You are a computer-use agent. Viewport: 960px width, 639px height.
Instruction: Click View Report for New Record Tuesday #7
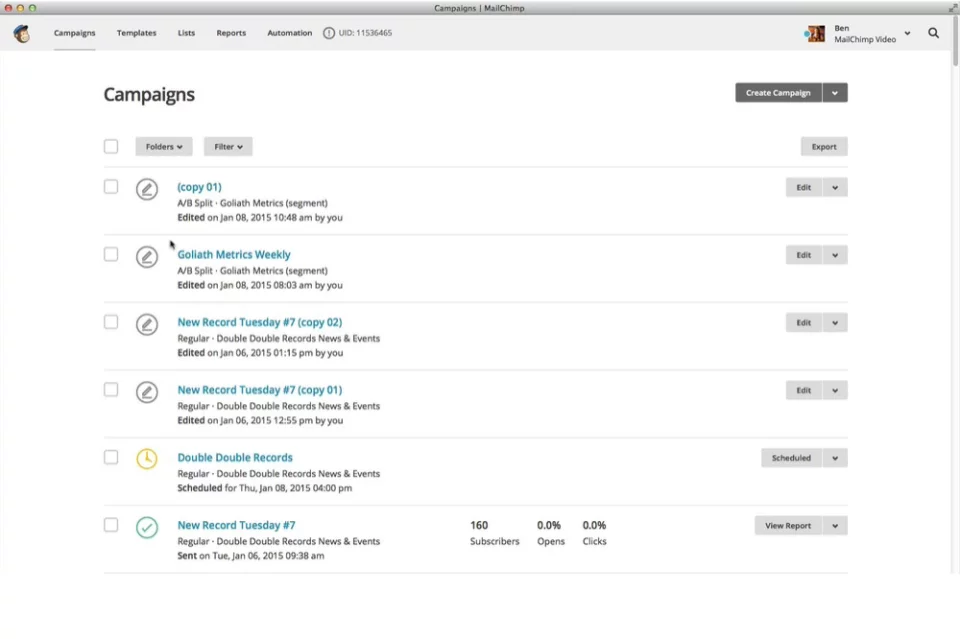(x=789, y=525)
